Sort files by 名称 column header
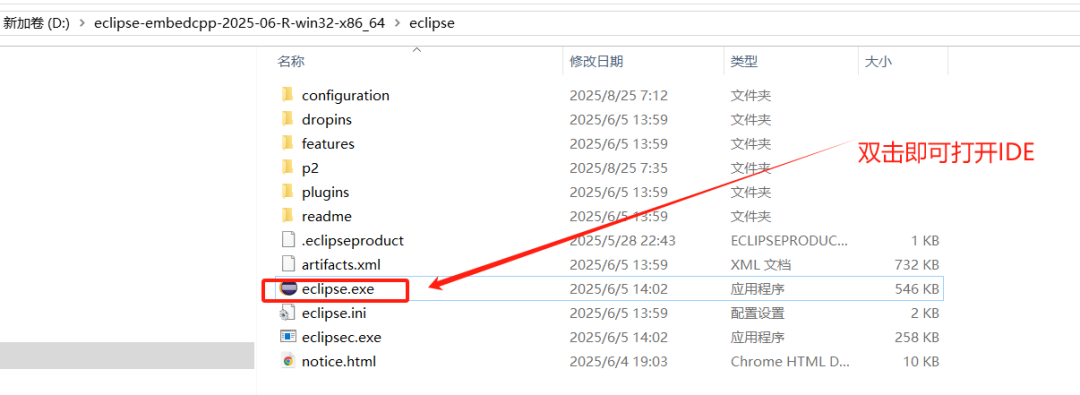This screenshot has width=1080, height=395. (x=291, y=61)
